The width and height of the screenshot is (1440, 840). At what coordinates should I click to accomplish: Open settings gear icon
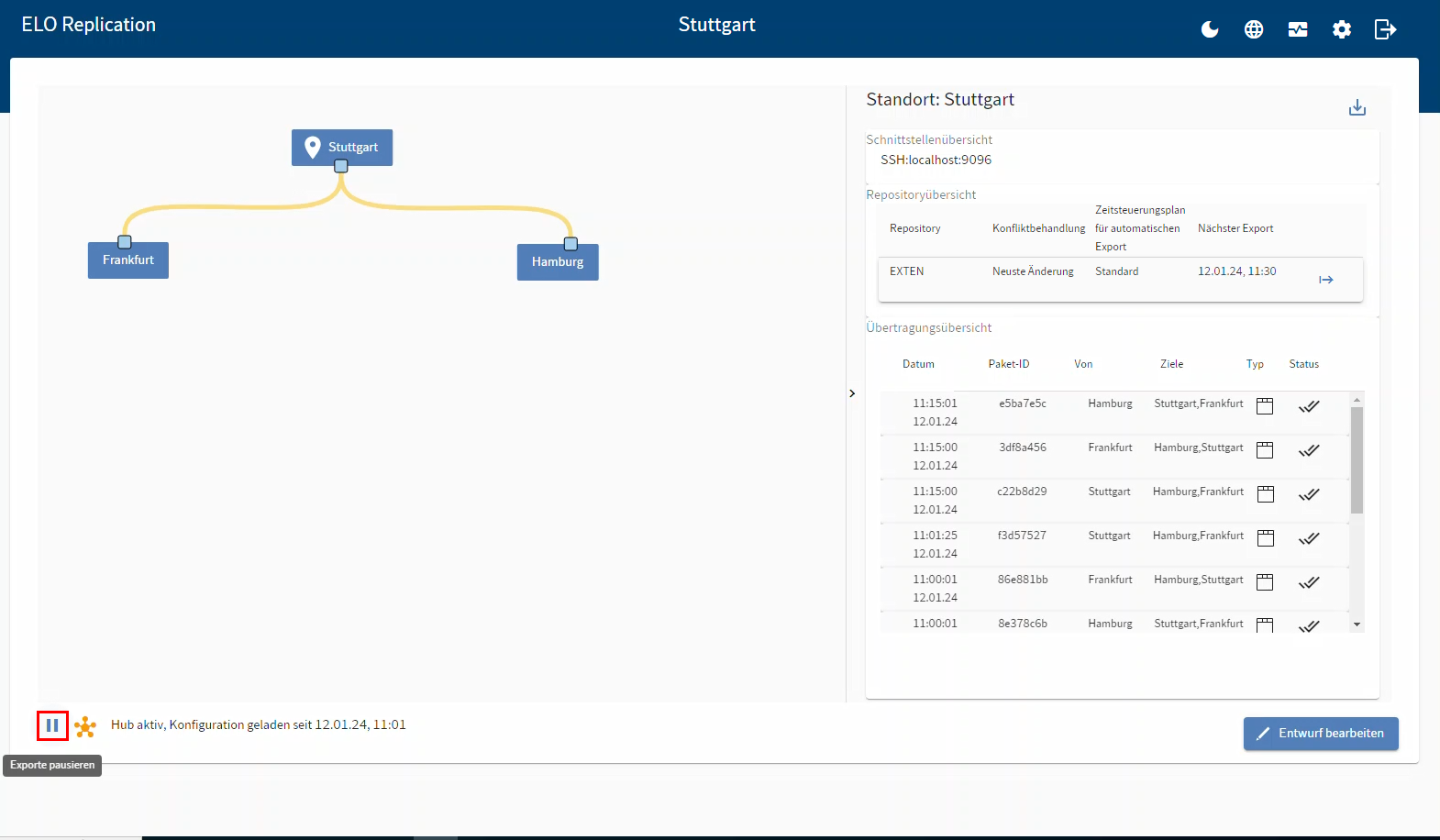[x=1342, y=29]
